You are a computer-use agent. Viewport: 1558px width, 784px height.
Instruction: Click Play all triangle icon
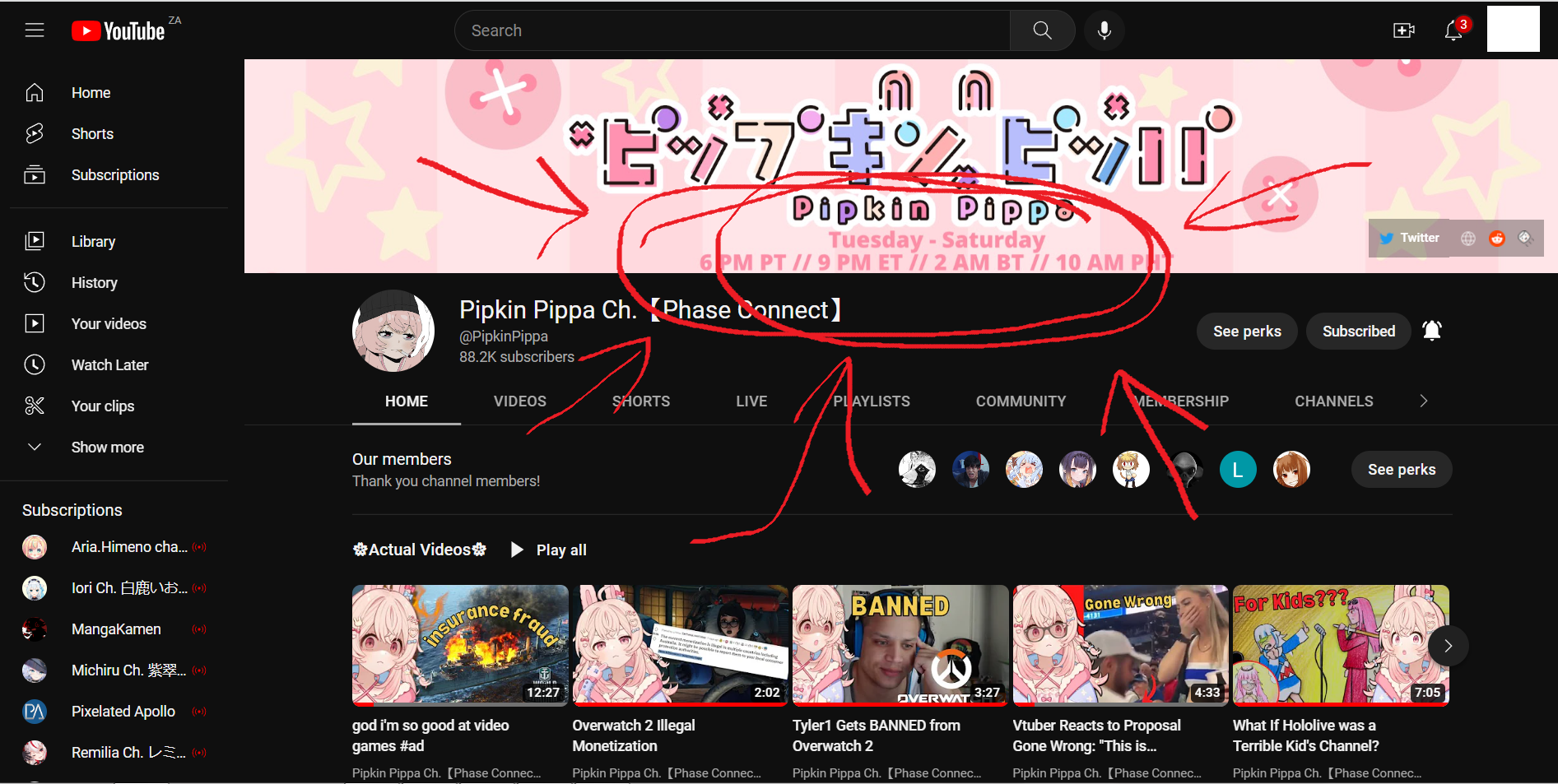coord(517,550)
